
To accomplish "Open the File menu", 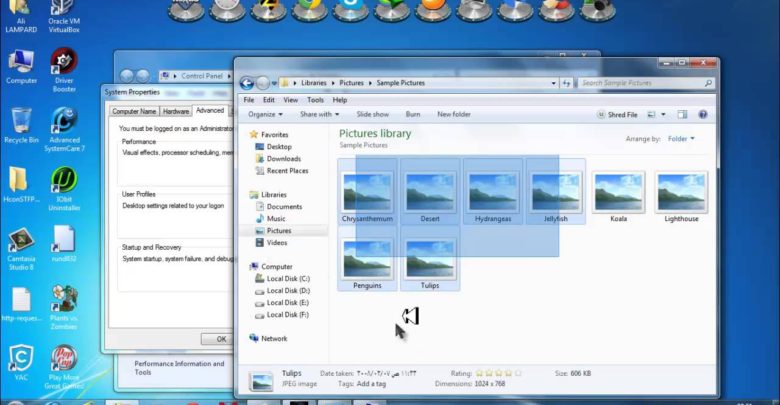I will point(249,100).
